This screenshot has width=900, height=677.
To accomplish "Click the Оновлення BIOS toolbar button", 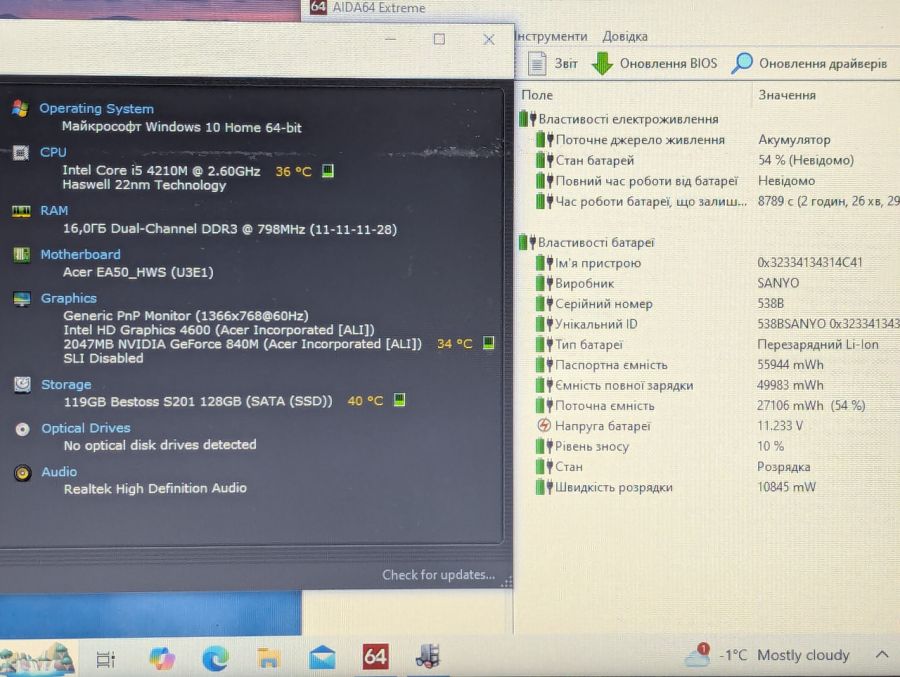I will pyautogui.click(x=655, y=63).
